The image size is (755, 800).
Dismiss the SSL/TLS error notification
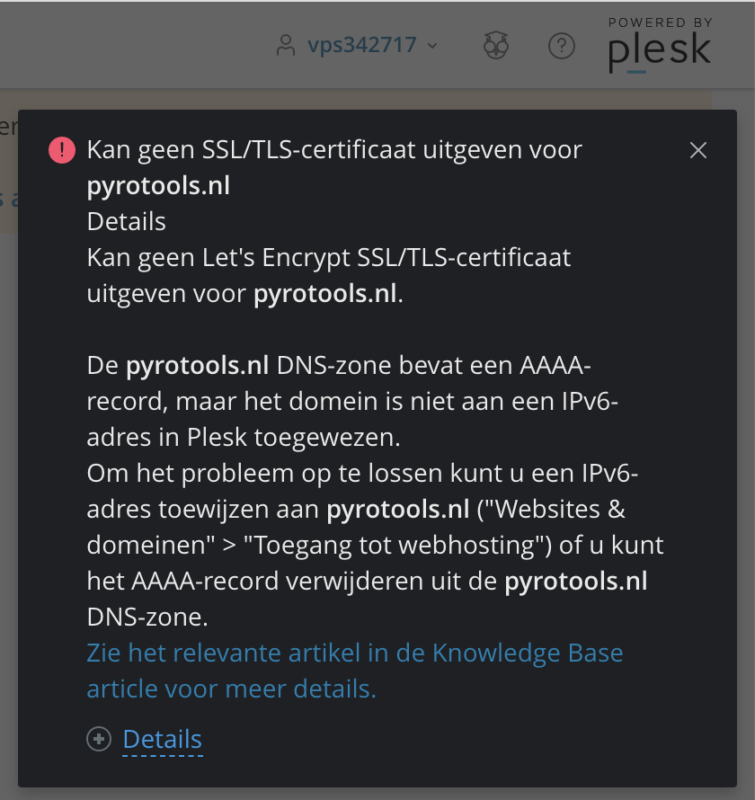pyautogui.click(x=698, y=150)
